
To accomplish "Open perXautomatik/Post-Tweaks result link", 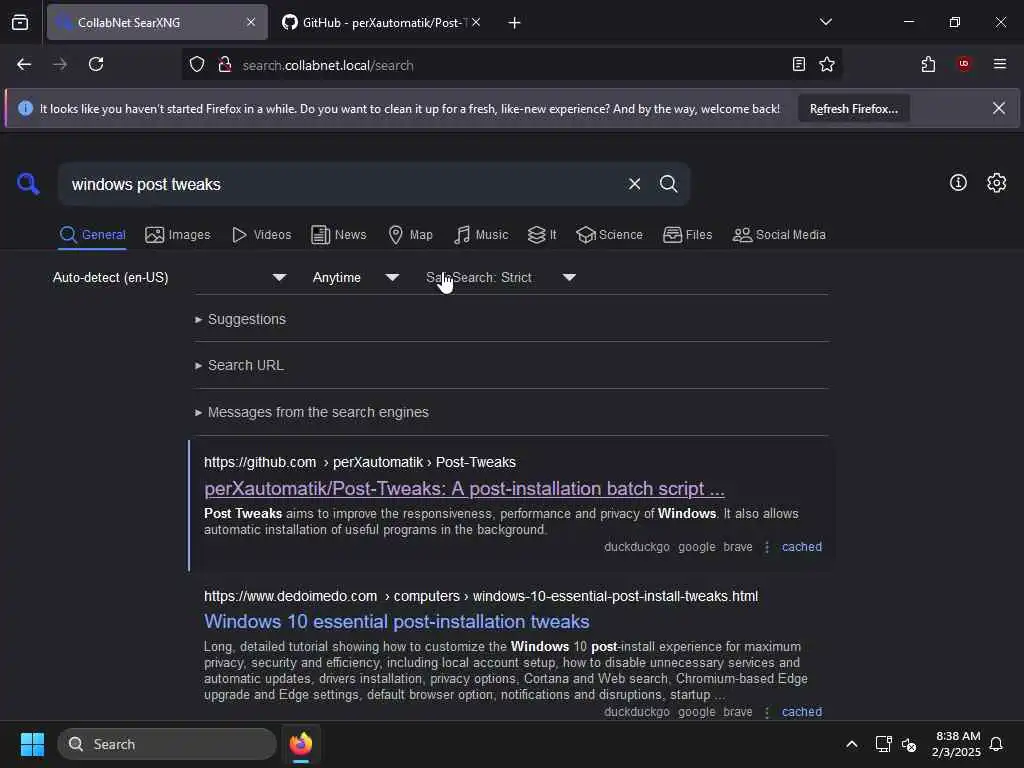I will click(464, 488).
